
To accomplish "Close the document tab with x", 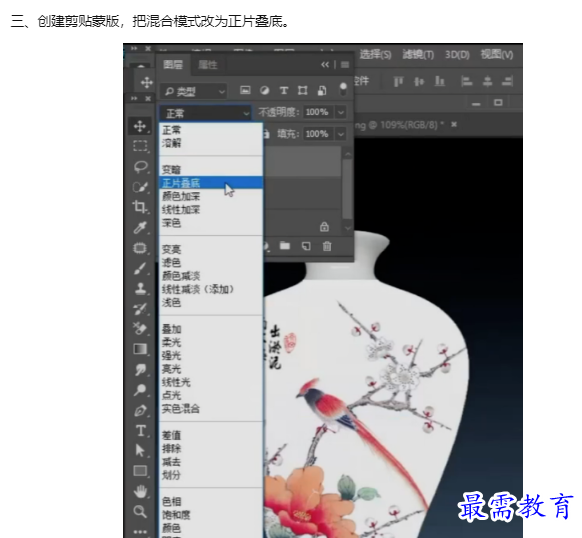I will click(x=454, y=125).
